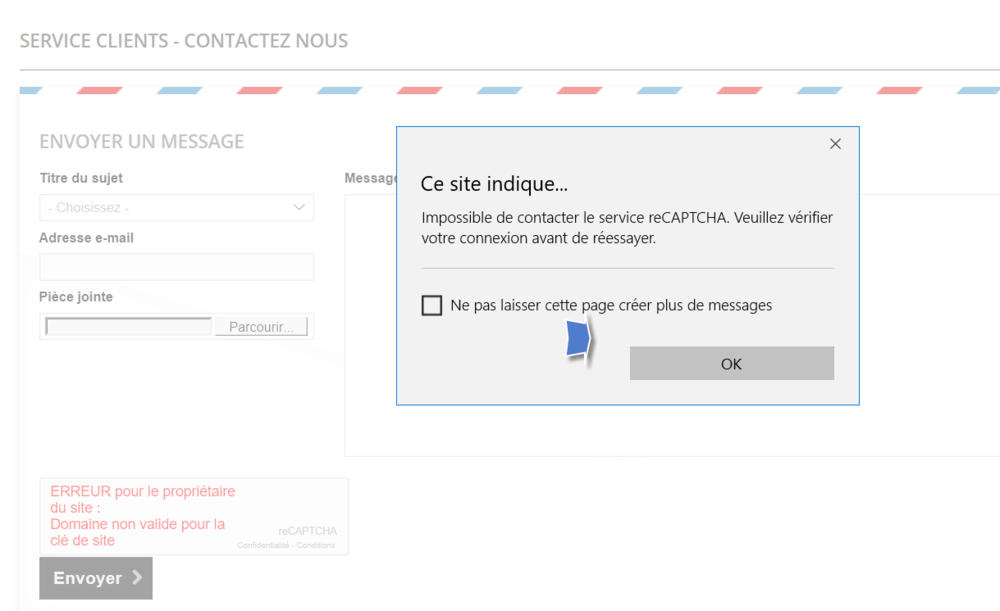This screenshot has height=611, width=1000.
Task: Open the reCAPTCHA Confidentialité link
Action: point(263,545)
